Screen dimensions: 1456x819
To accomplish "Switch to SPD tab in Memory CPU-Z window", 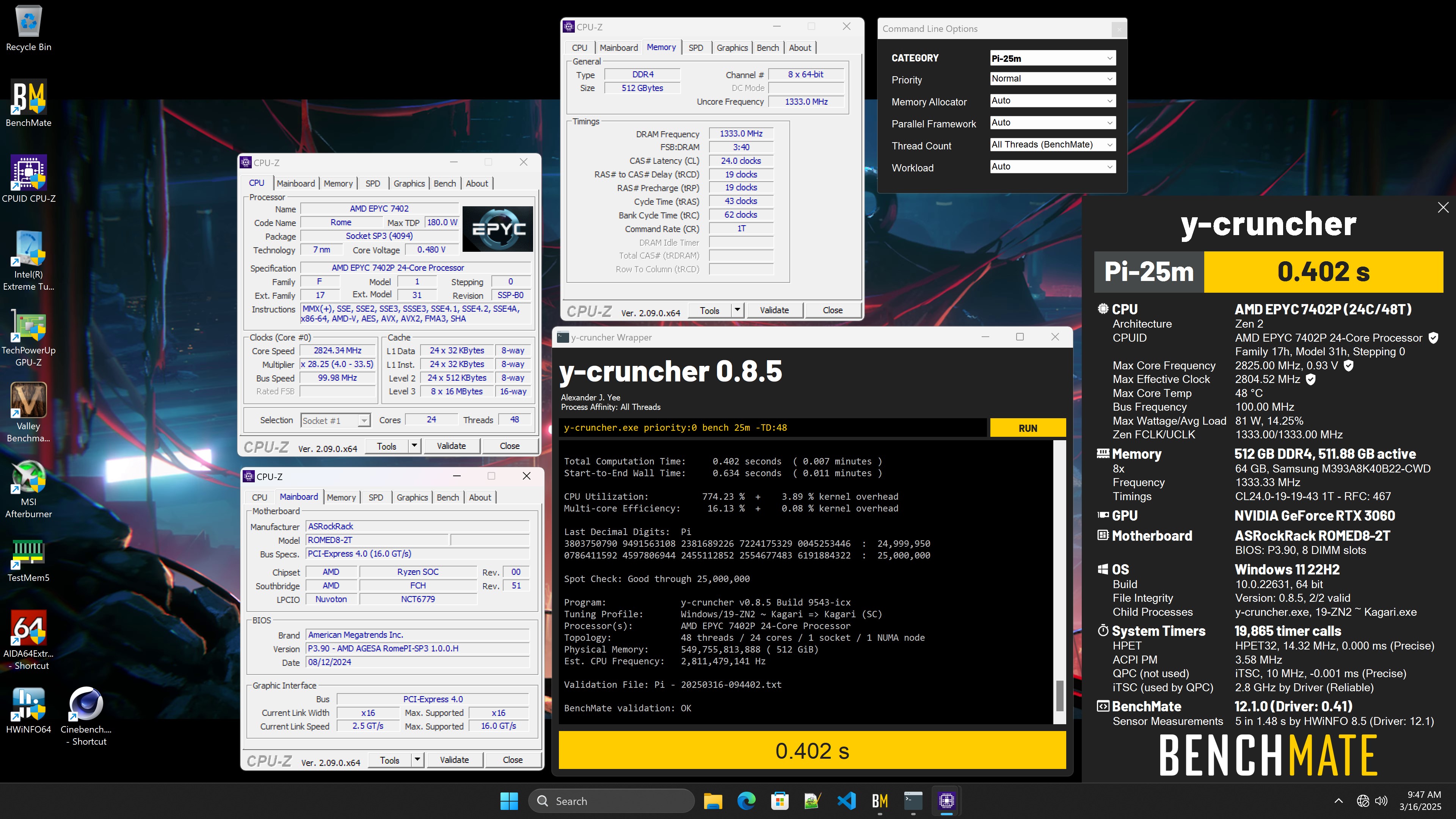I will (696, 48).
